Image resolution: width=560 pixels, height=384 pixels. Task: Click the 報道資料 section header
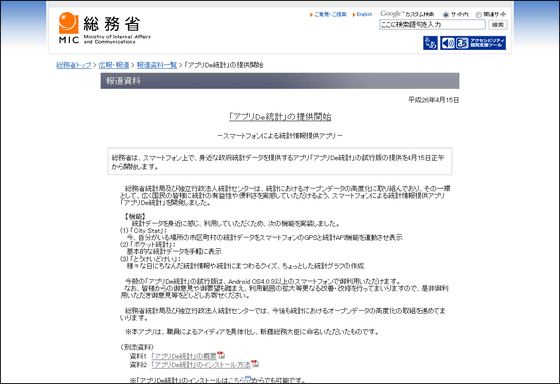coord(280,81)
